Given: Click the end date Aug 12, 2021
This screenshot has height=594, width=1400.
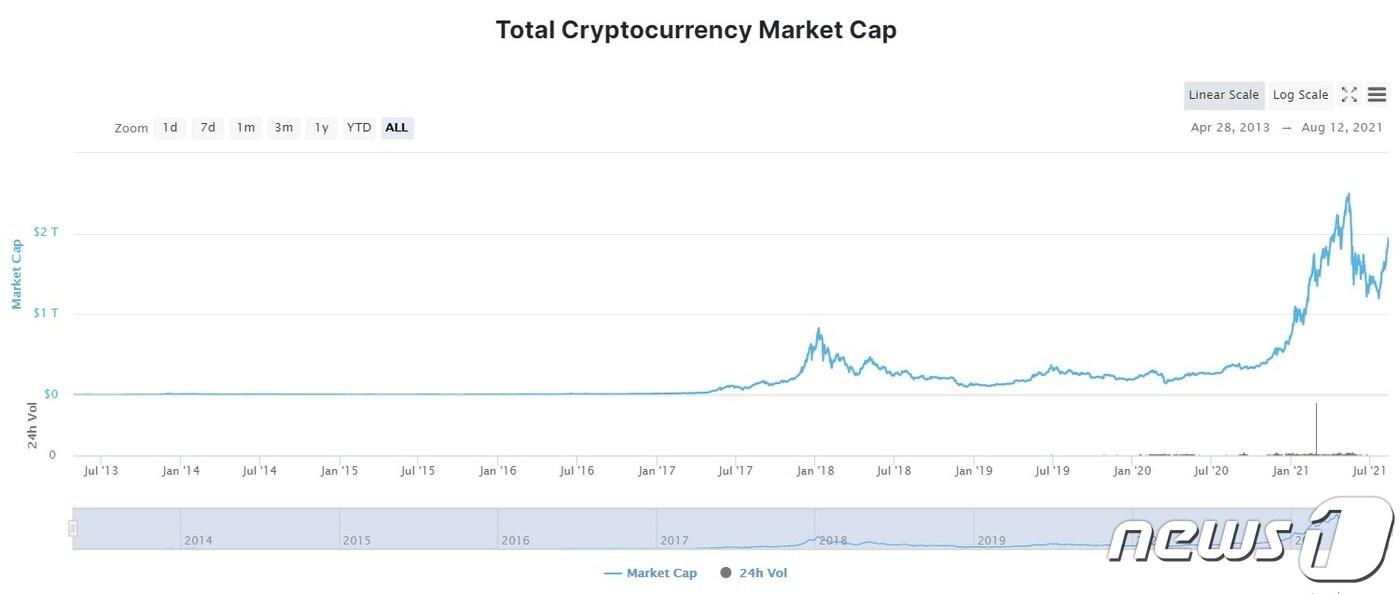Looking at the screenshot, I should tap(1340, 127).
